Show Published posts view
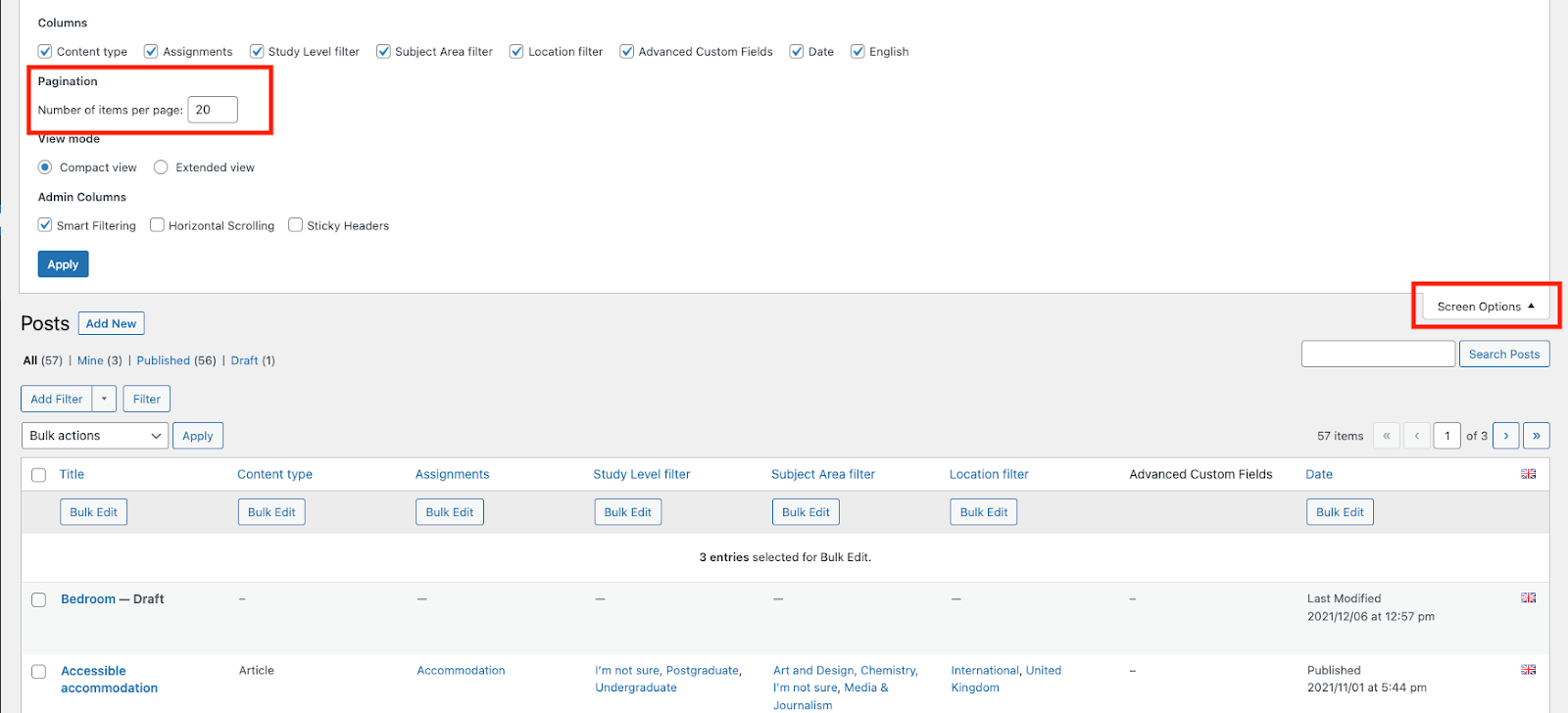The image size is (1568, 713). click(x=164, y=360)
